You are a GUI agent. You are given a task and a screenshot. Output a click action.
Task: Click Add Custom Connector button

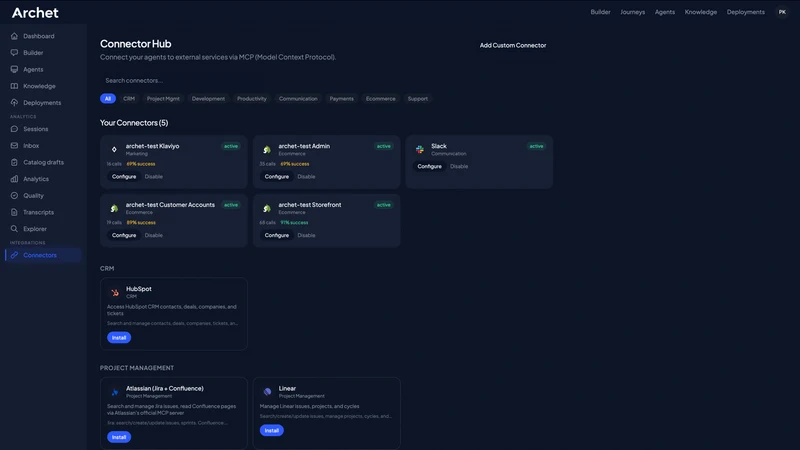(513, 45)
